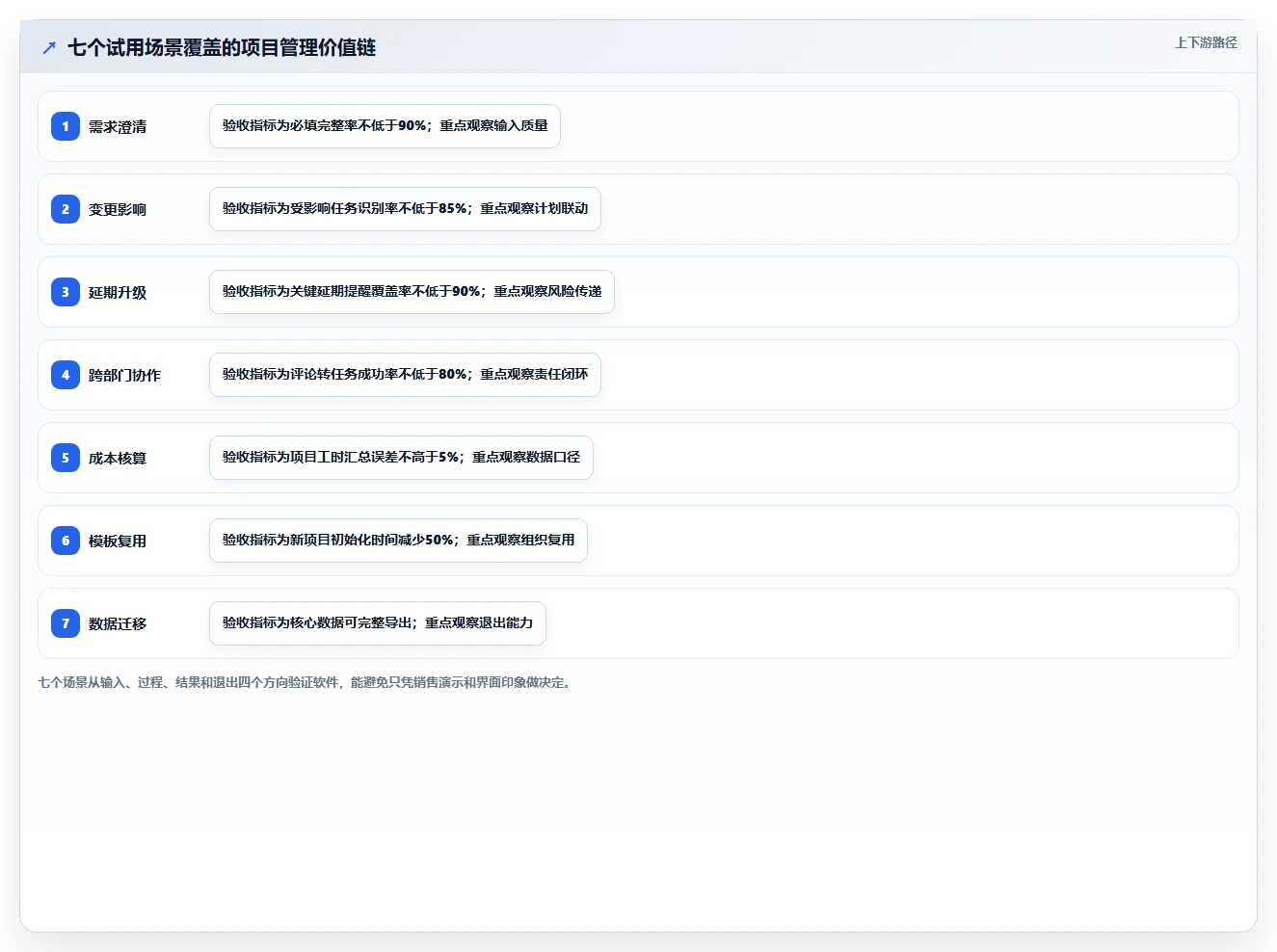Click step number badge 6
The width and height of the screenshot is (1277, 952).
pos(66,541)
